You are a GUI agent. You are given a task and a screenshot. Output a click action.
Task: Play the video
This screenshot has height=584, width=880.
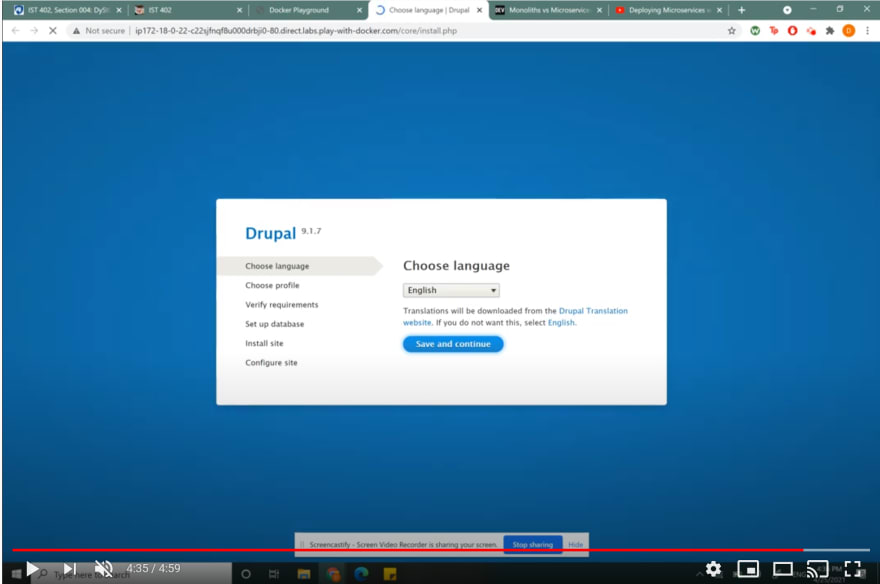(33, 569)
